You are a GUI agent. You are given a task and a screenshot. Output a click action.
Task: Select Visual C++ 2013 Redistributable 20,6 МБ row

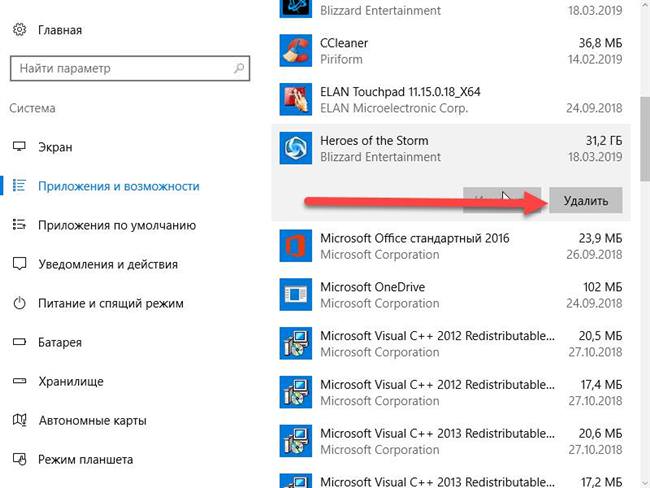click(451, 441)
